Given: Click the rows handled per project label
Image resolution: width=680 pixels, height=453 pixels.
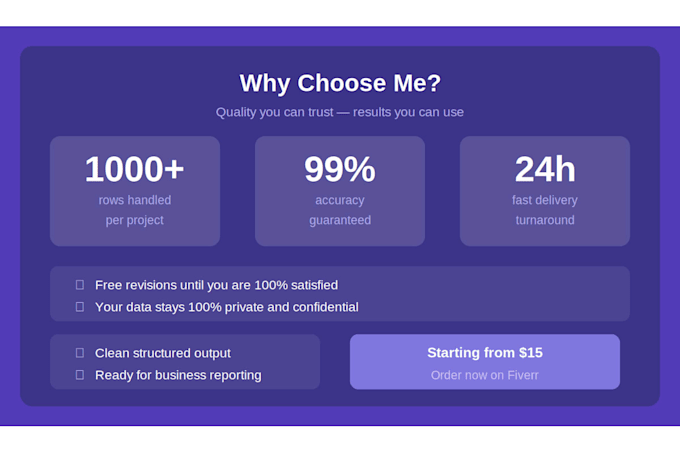Looking at the screenshot, I should coord(135,210).
